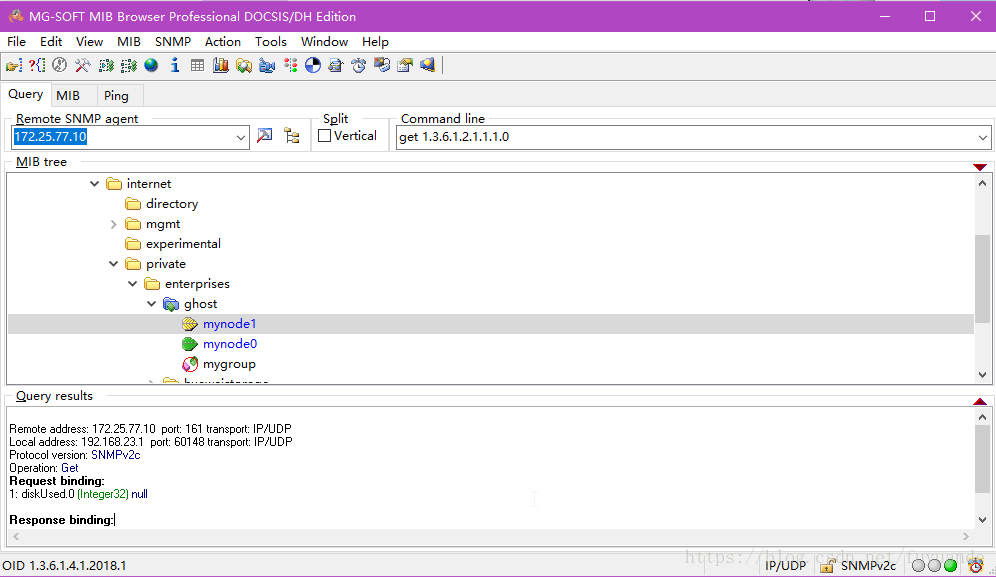Open the bar chart graph icon
Image resolution: width=996 pixels, height=577 pixels.
220,65
